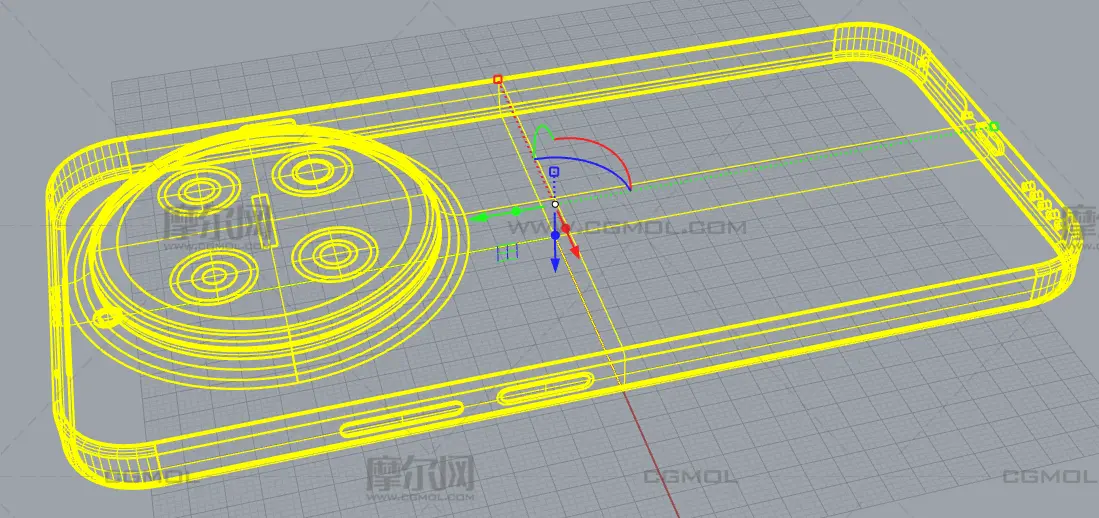Select the red square point on the top edge
Screen dimensions: 1099x518
[498, 79]
